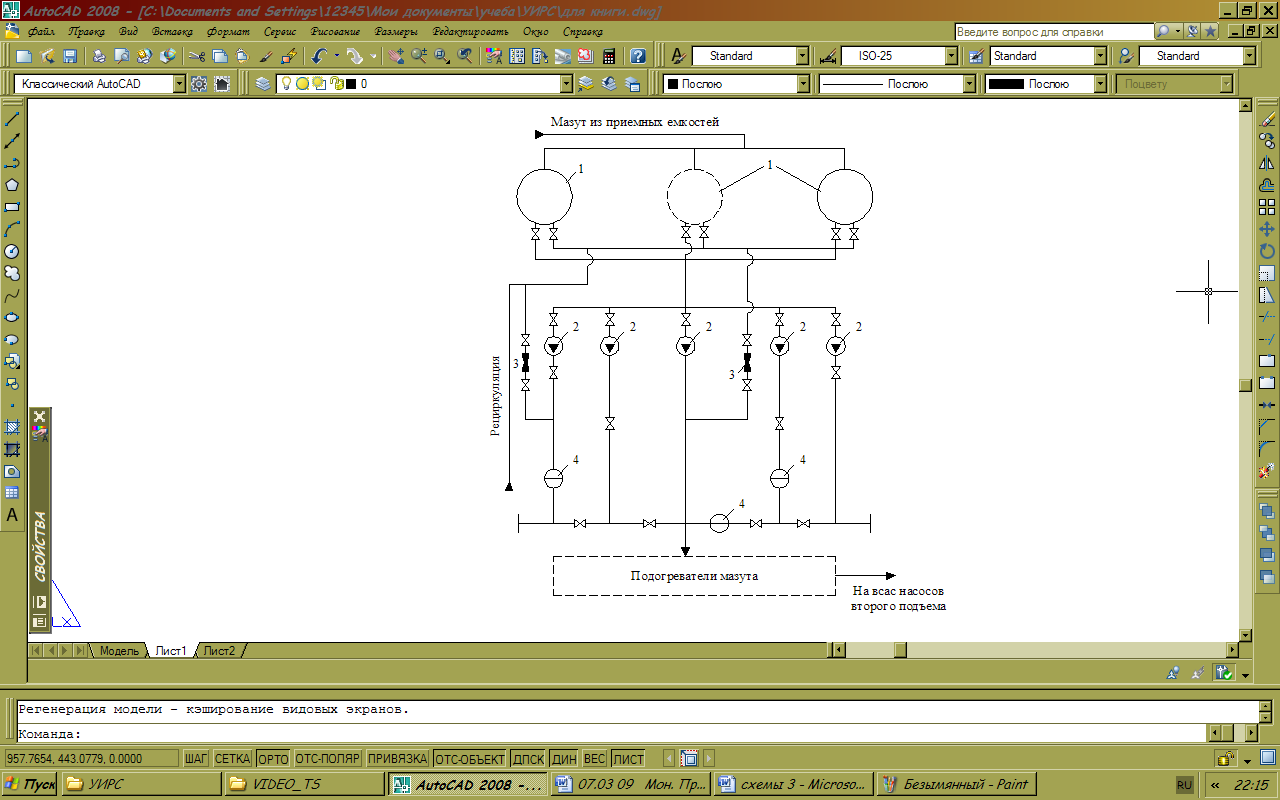
Task: Select the Line drawing tool
Action: (13, 119)
